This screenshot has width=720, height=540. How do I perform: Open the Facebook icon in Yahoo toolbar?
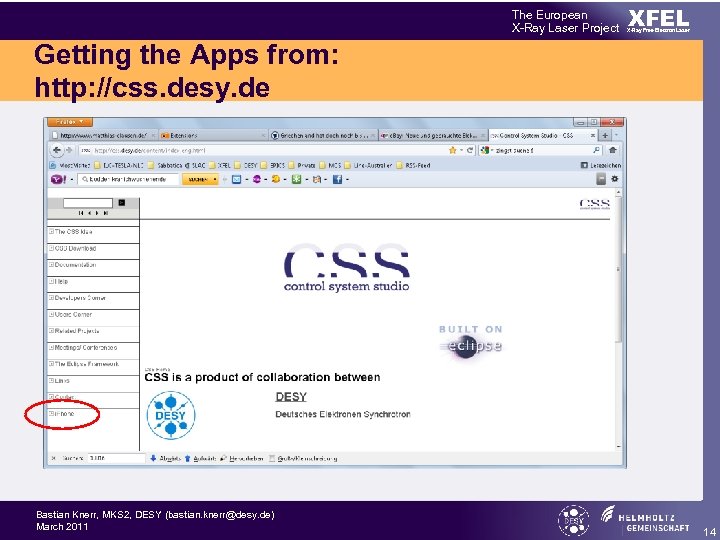pos(338,180)
